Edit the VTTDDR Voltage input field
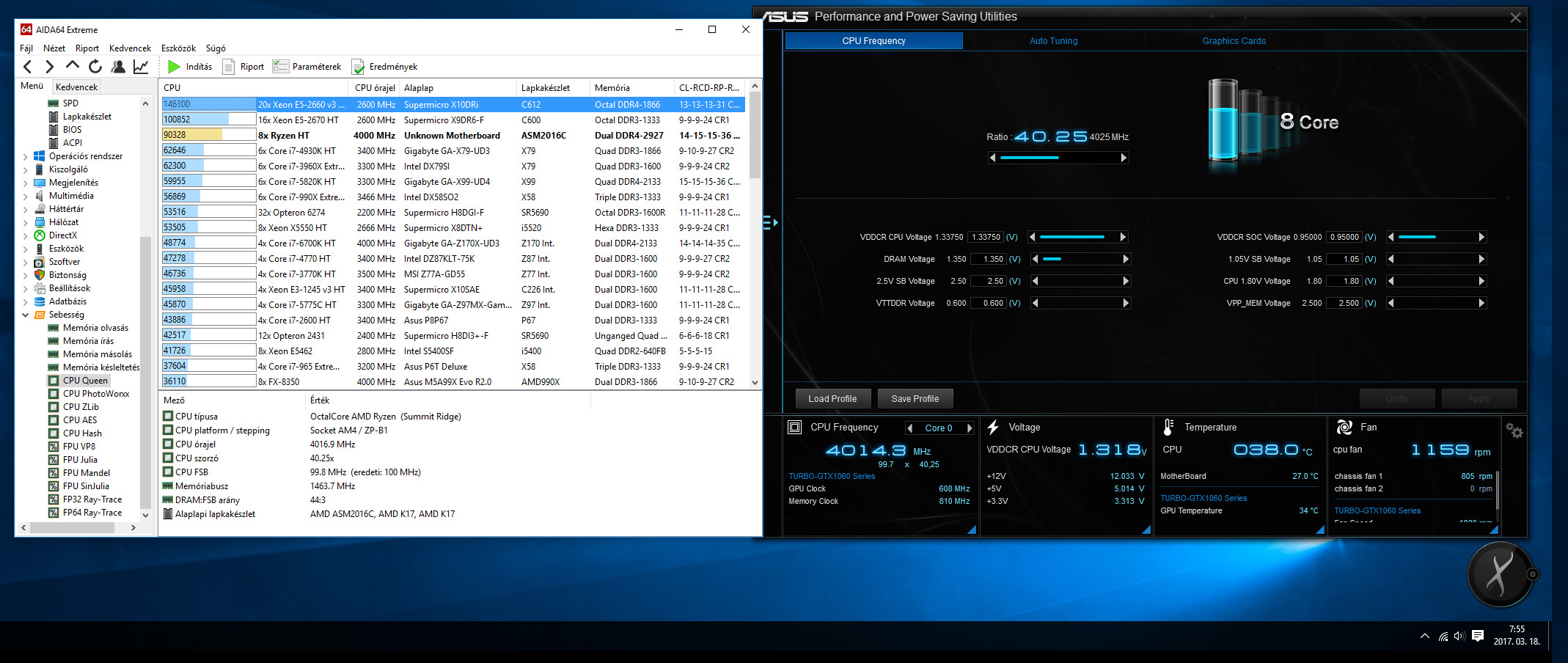This screenshot has height=663, width=1568. (x=988, y=303)
